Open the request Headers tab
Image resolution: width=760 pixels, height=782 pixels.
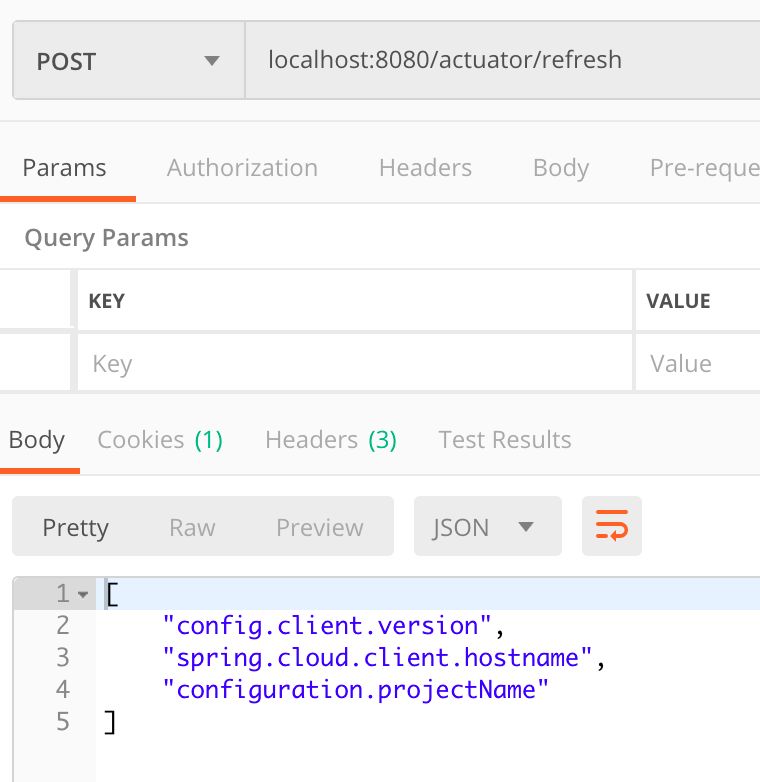pos(425,168)
